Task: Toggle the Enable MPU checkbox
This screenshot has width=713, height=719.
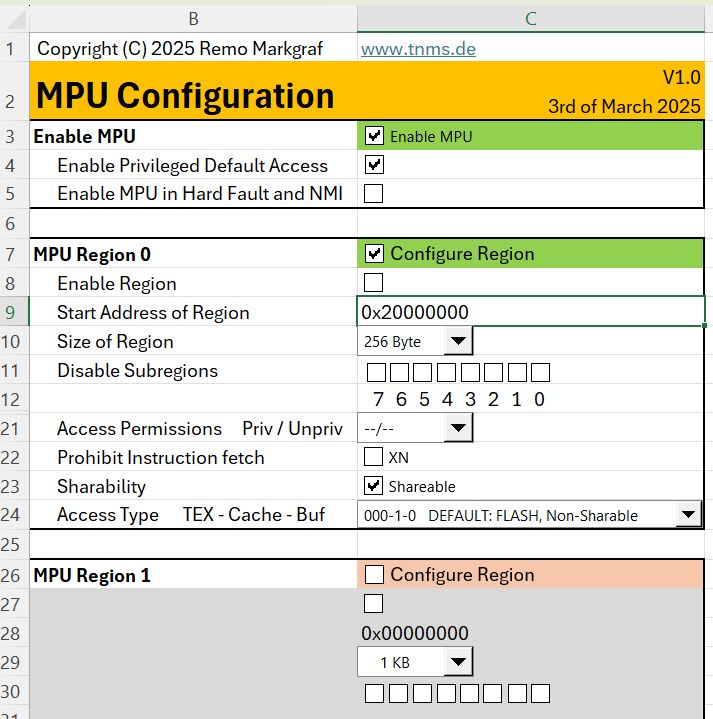Action: click(375, 137)
